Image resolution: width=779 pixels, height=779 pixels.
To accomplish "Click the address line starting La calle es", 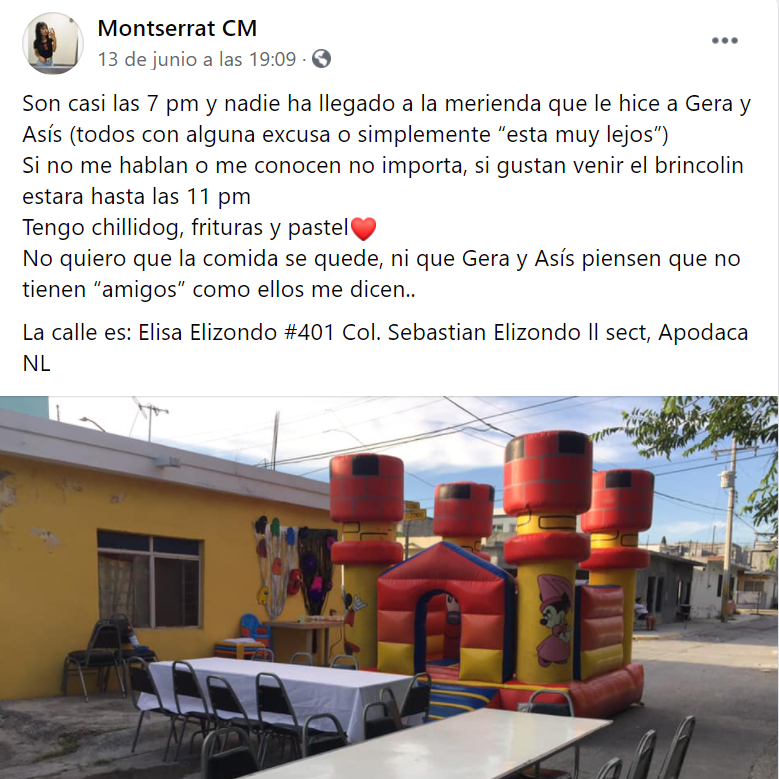I will pos(385,348).
